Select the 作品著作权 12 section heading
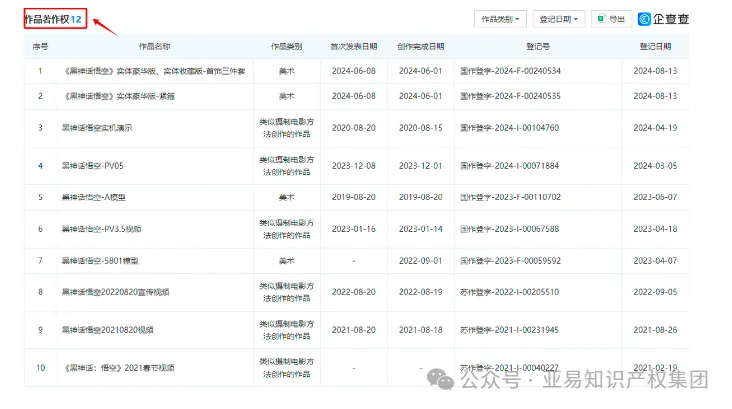 53,19
